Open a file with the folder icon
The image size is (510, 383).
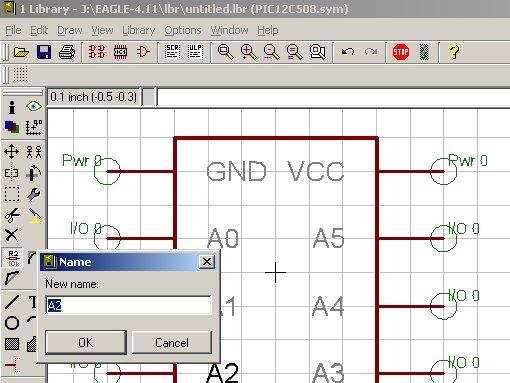pyautogui.click(x=21, y=52)
